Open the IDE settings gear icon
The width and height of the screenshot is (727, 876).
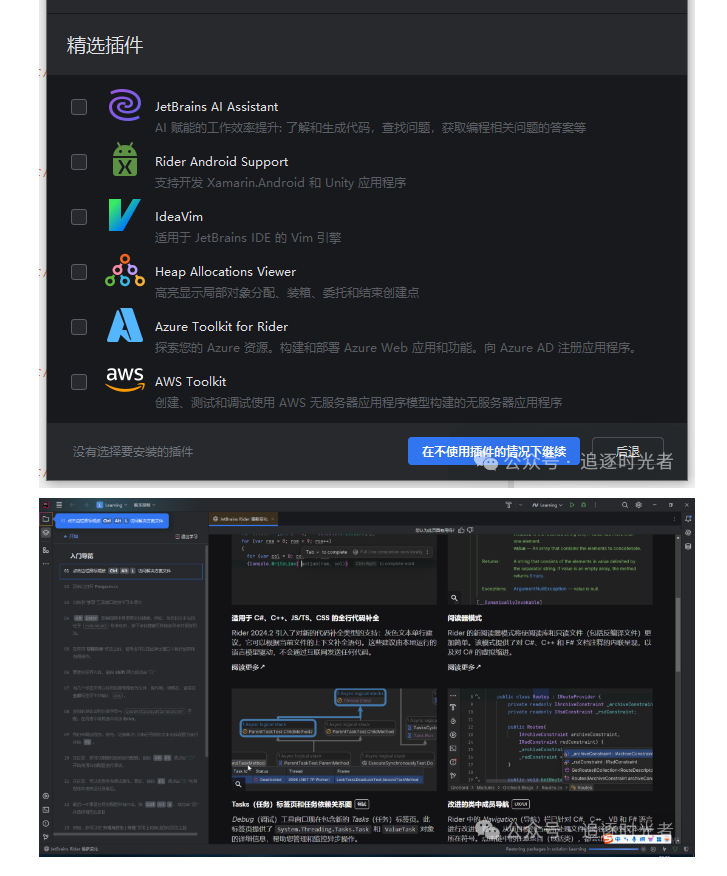(x=639, y=505)
